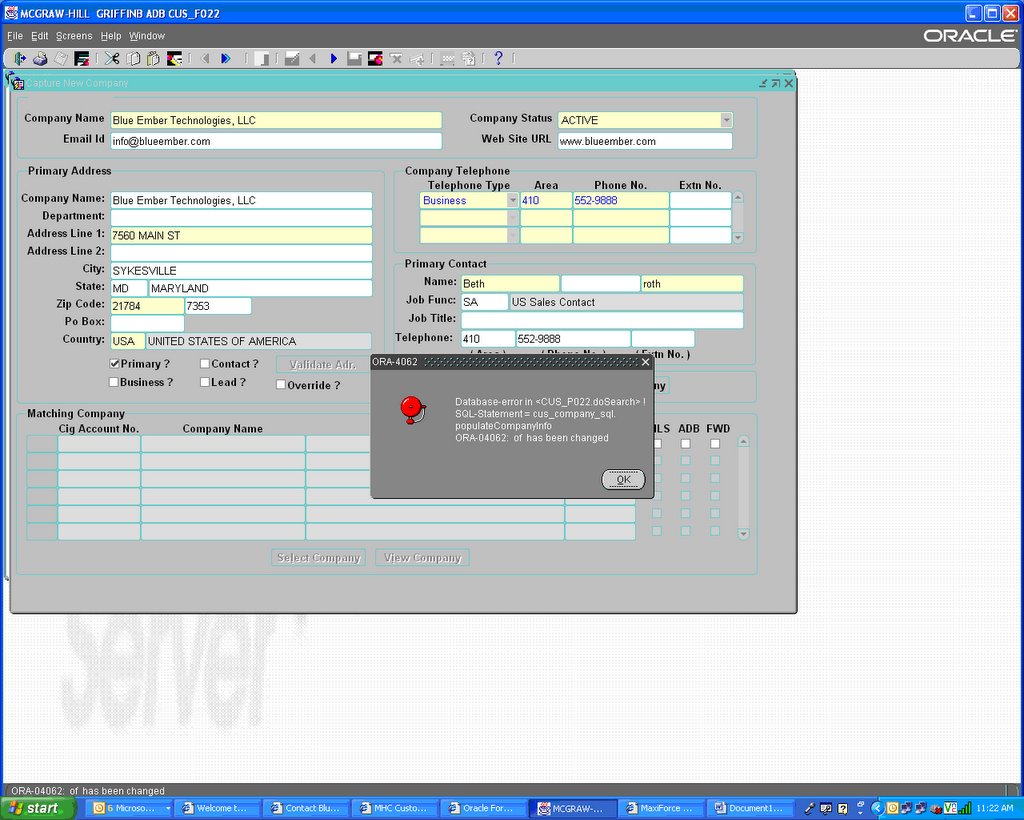Click the top Company Name input field
This screenshot has height=820, width=1024.
[276, 120]
